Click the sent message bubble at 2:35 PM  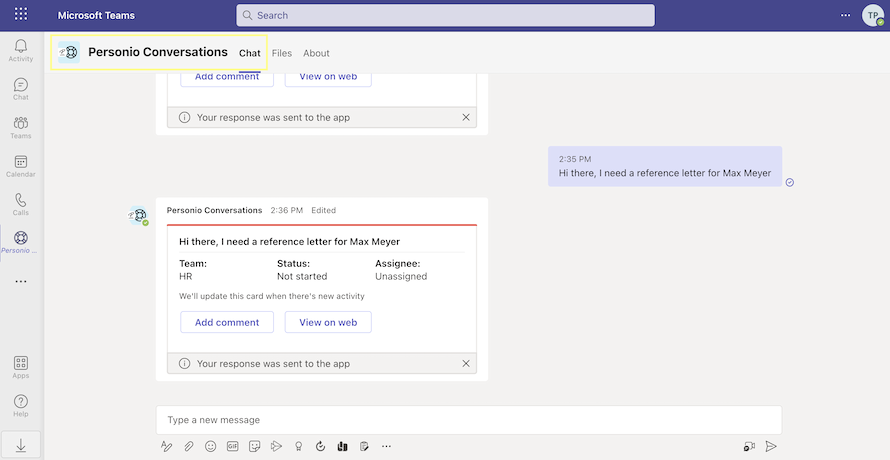665,166
